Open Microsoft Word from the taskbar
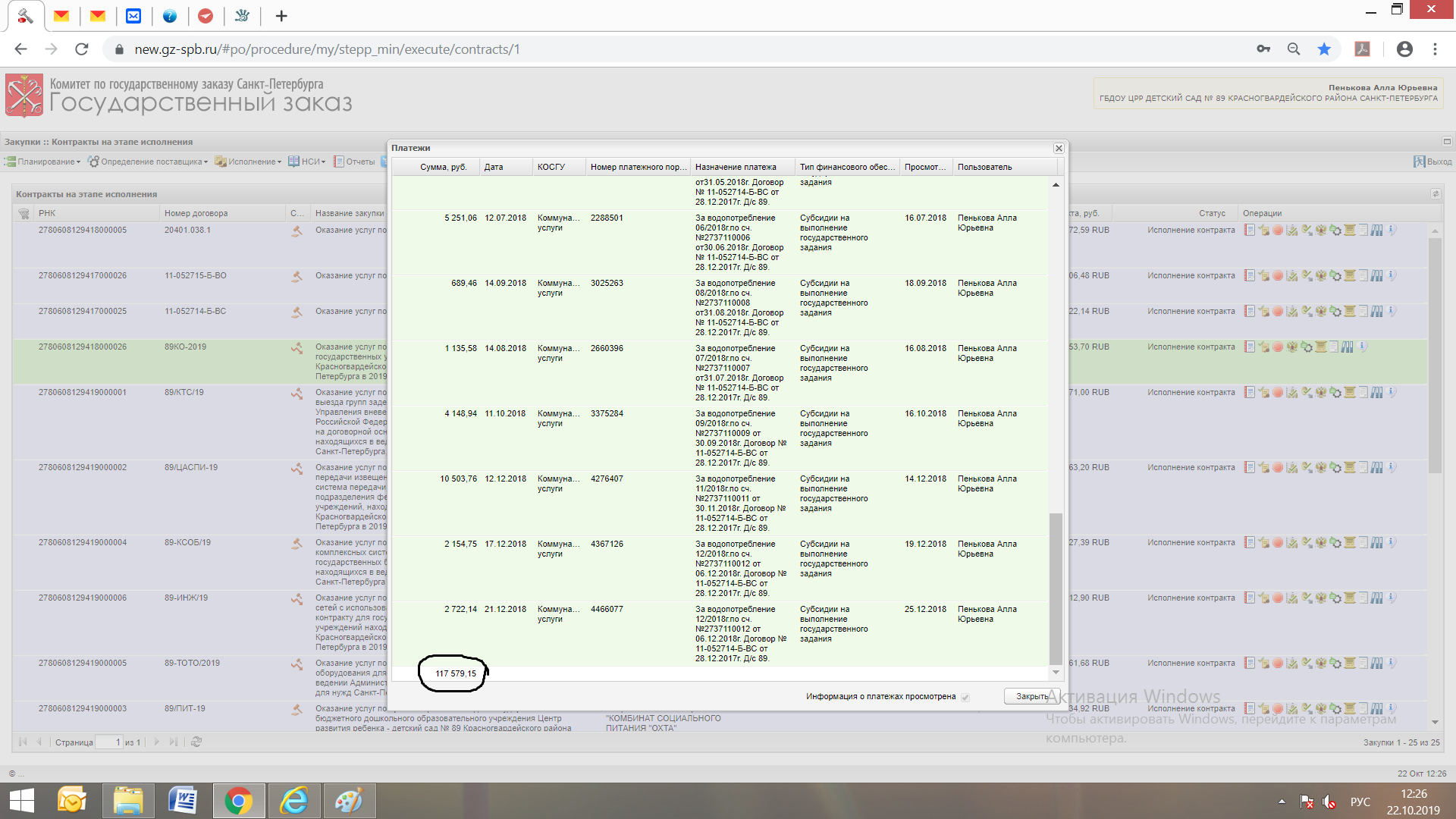 [183, 801]
